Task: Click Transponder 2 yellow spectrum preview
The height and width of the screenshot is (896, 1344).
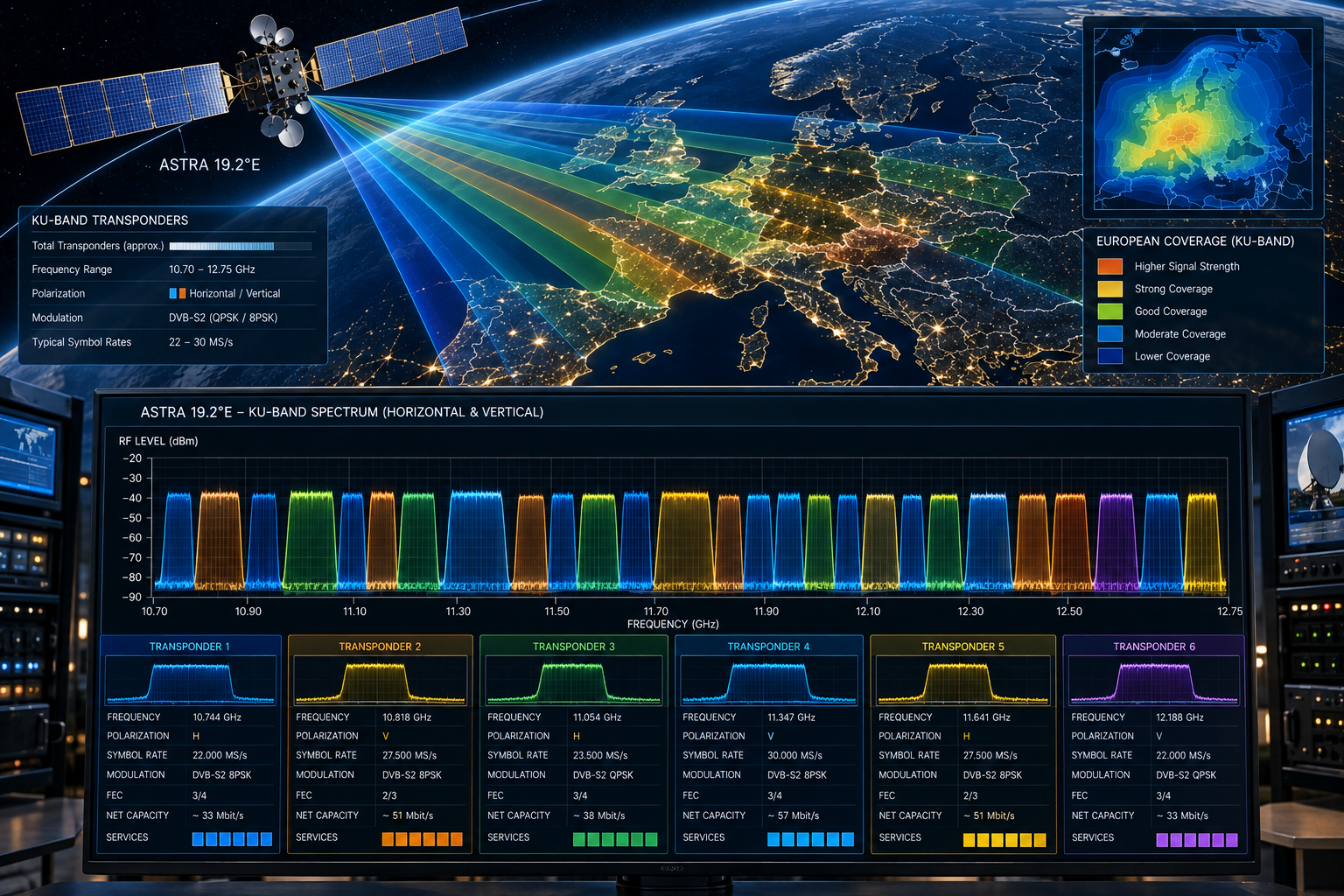Action: (380, 681)
